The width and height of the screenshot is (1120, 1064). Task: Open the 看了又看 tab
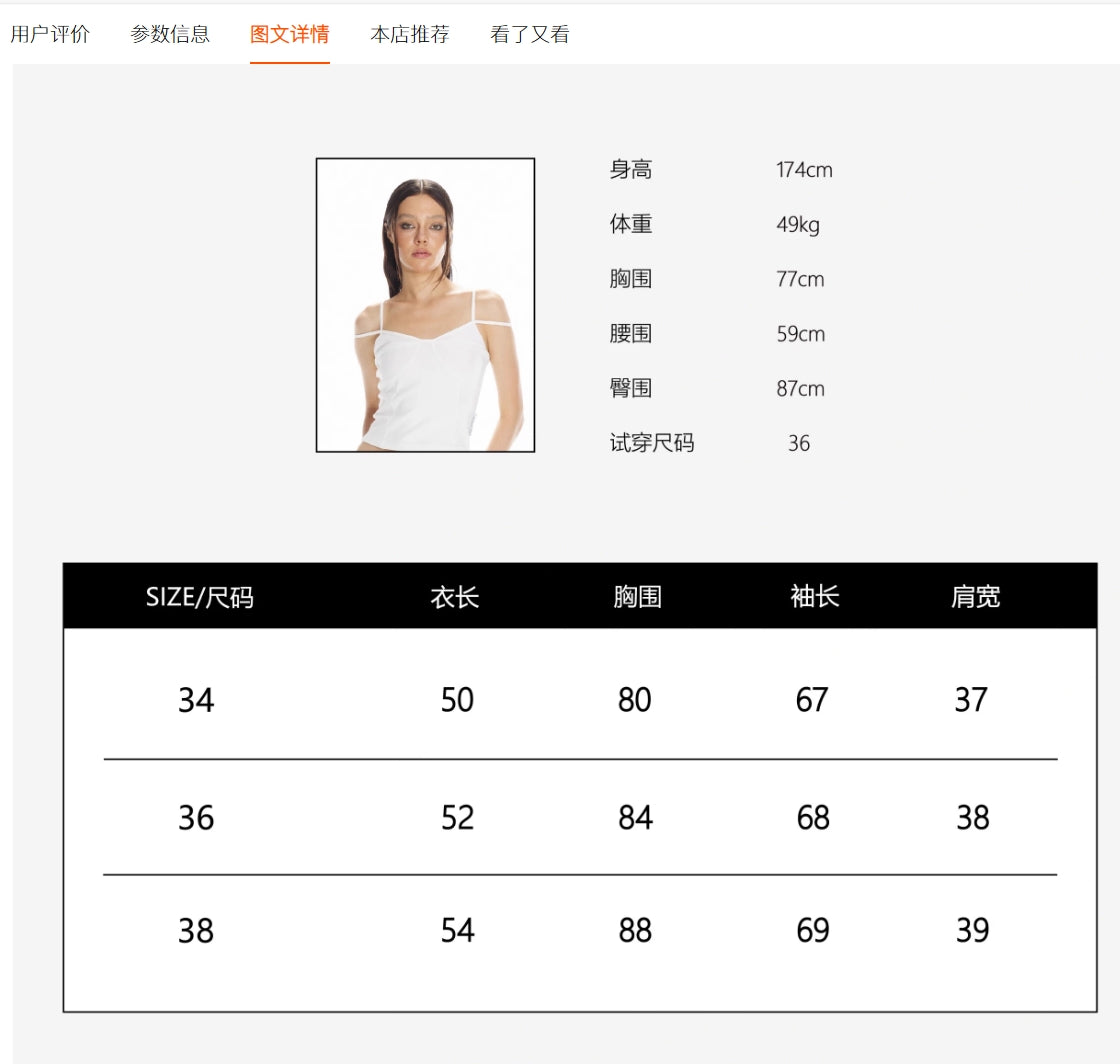[x=530, y=34]
